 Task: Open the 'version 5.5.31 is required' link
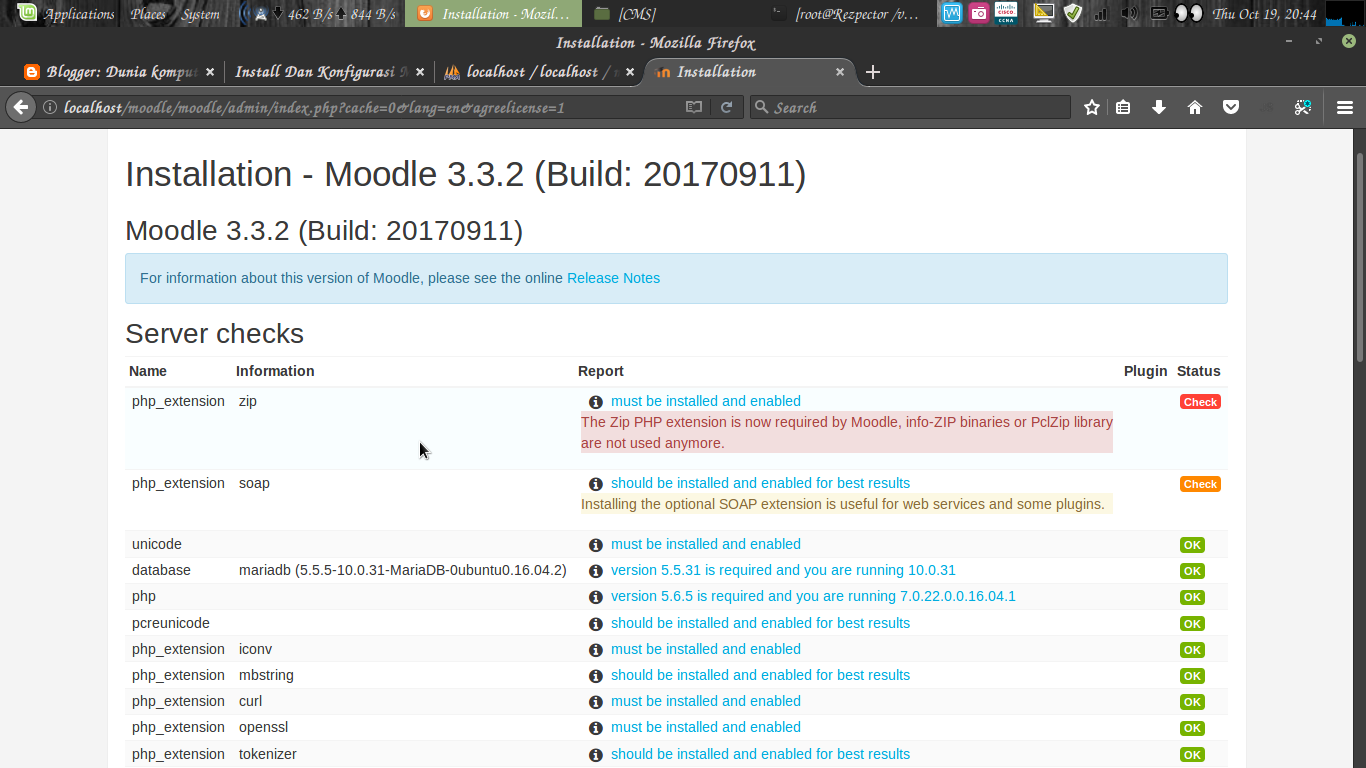click(x=783, y=570)
